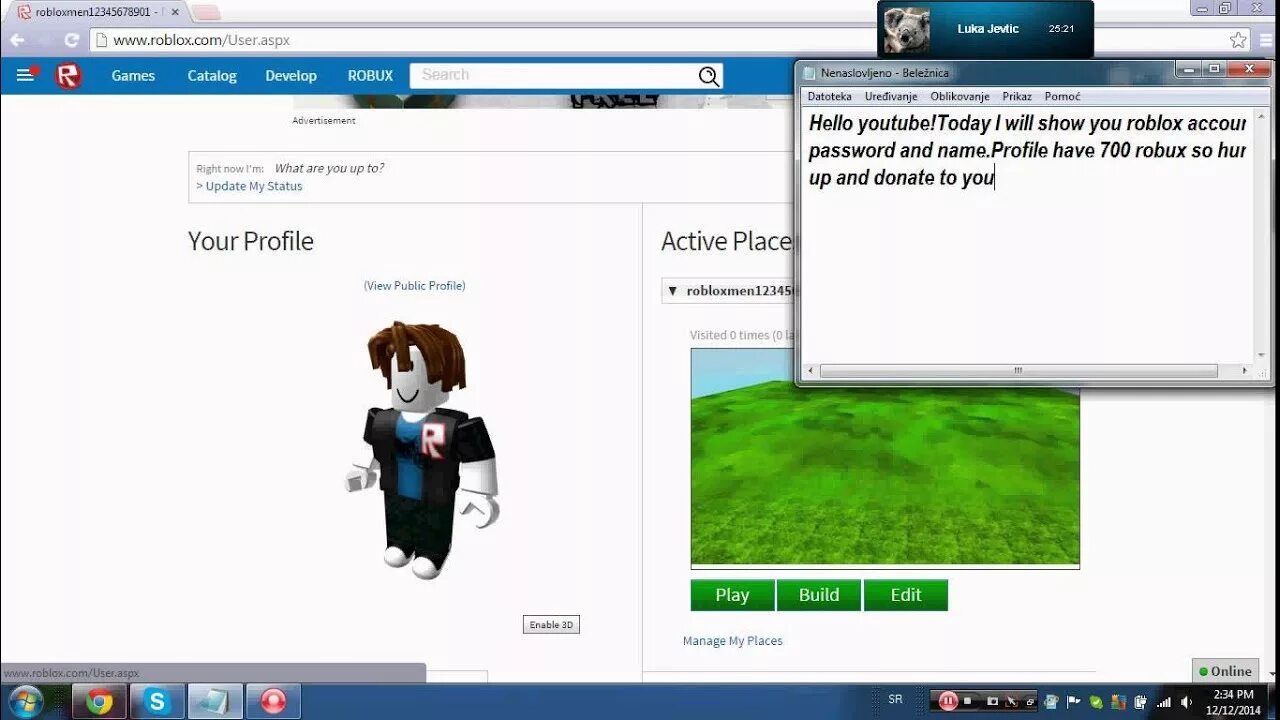Open the Uređivanje menu in Notepad
Viewport: 1280px width, 720px height.
pos(891,97)
